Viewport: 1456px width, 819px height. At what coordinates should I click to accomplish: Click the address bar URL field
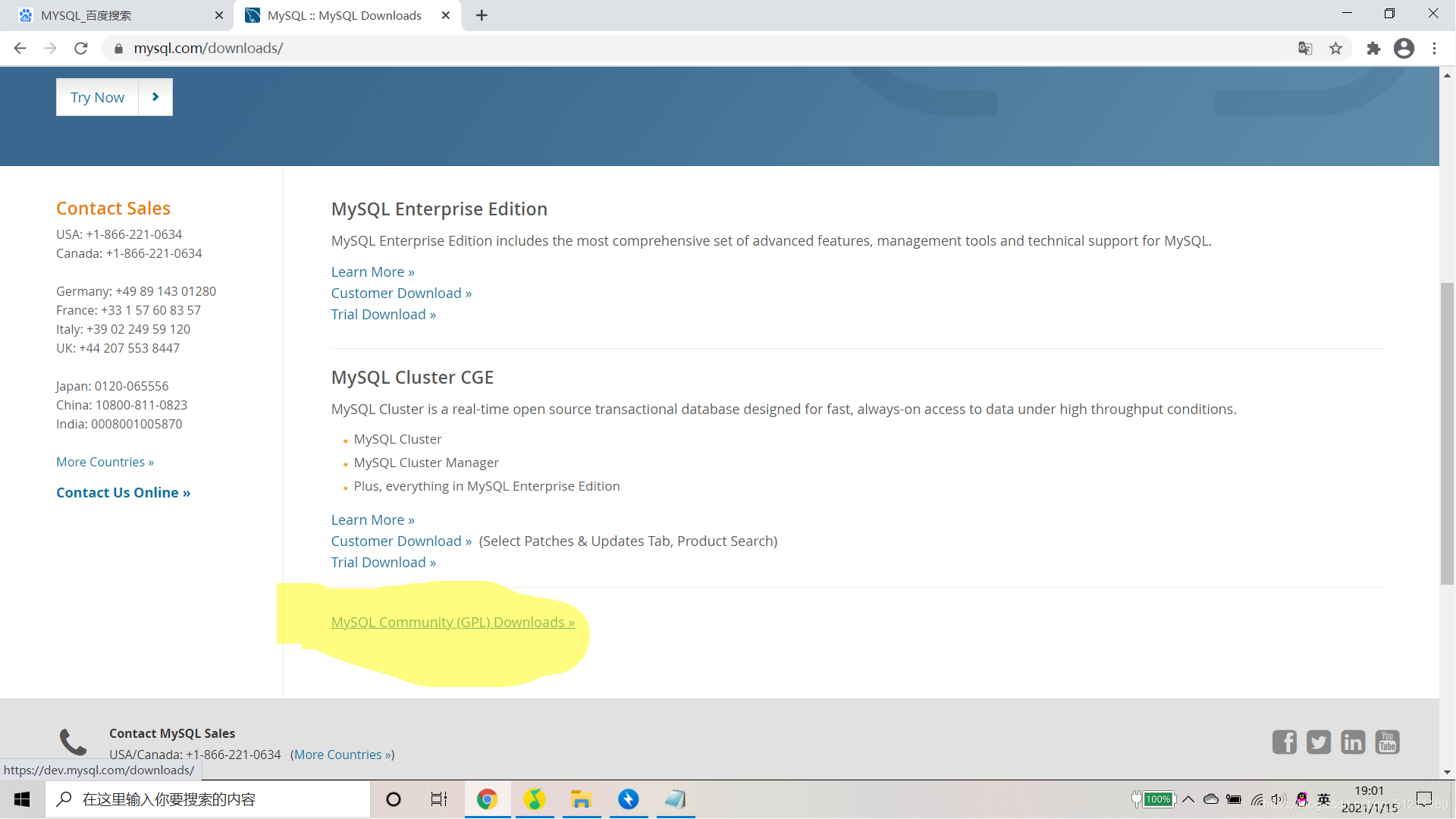point(698,49)
